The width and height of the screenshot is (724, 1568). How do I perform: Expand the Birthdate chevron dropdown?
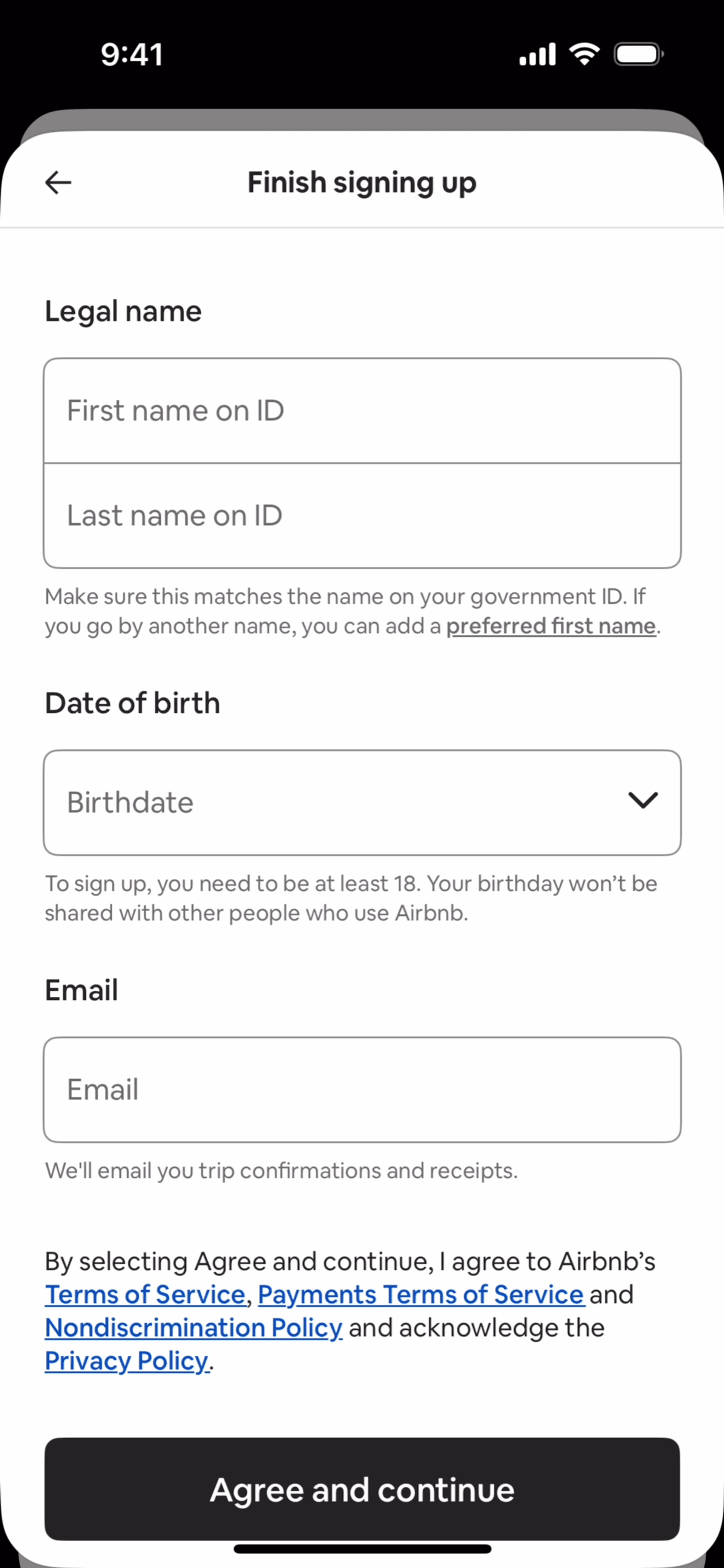coord(643,801)
